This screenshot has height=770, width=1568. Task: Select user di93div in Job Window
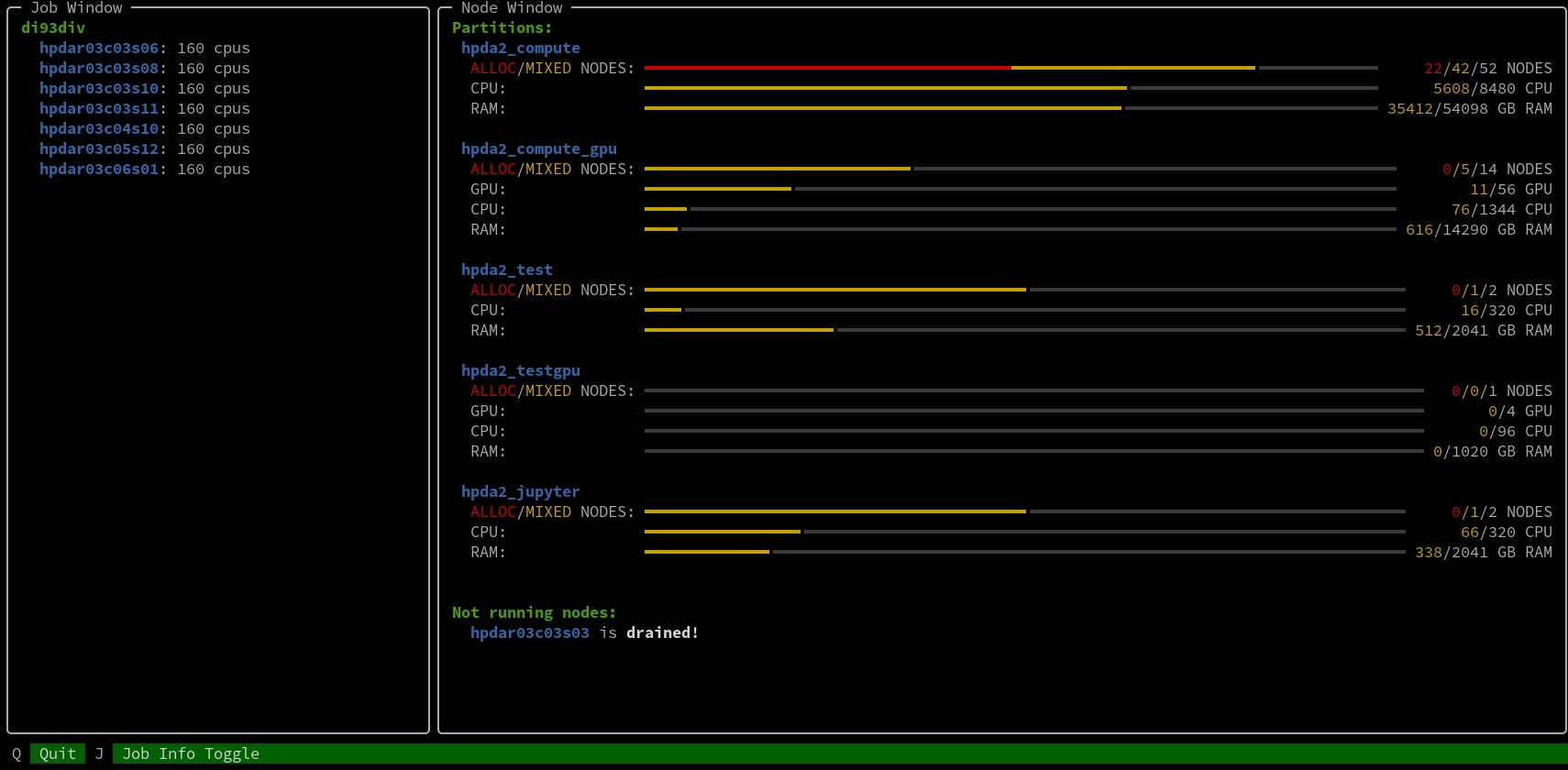coord(53,27)
